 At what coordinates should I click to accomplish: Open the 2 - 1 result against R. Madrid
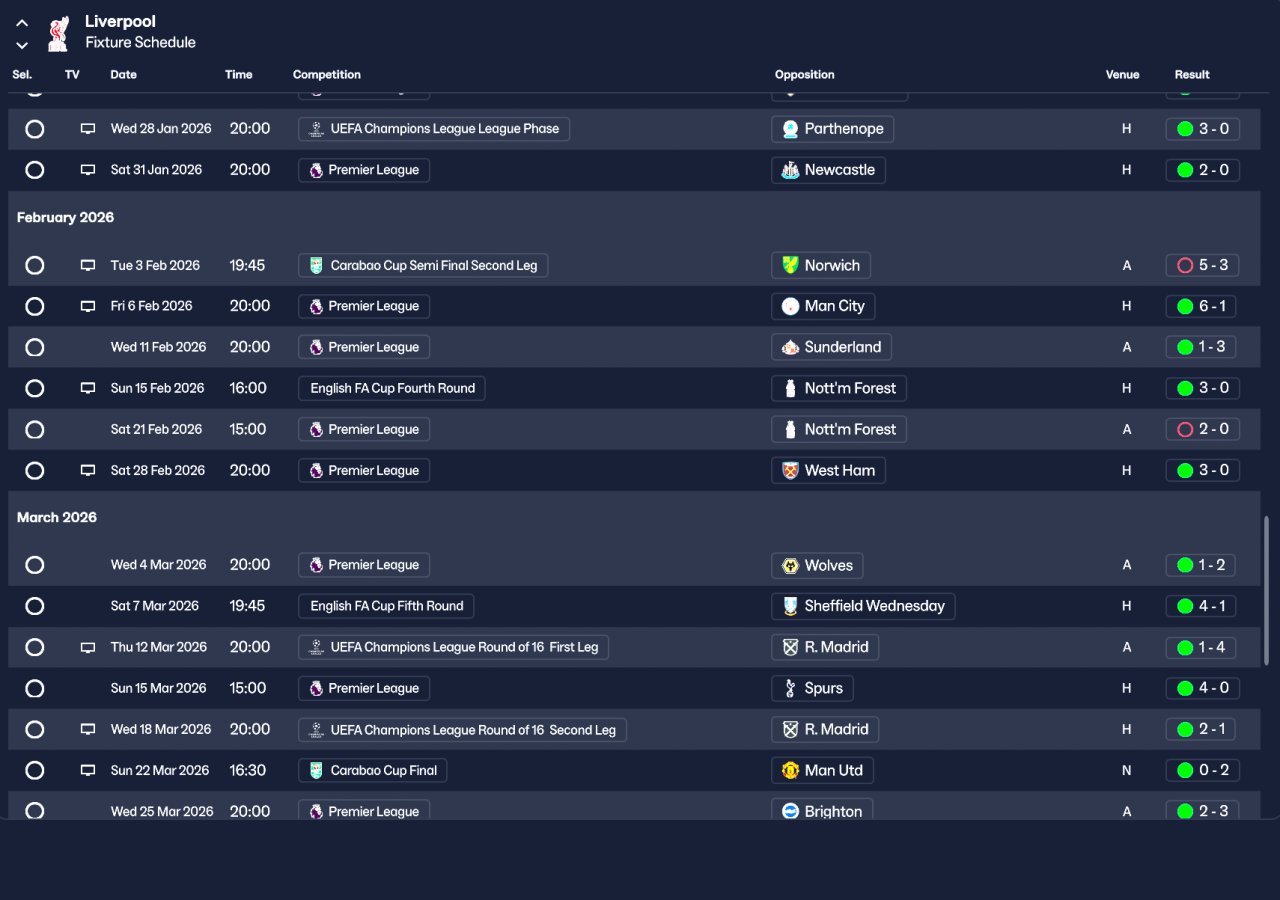[1202, 729]
